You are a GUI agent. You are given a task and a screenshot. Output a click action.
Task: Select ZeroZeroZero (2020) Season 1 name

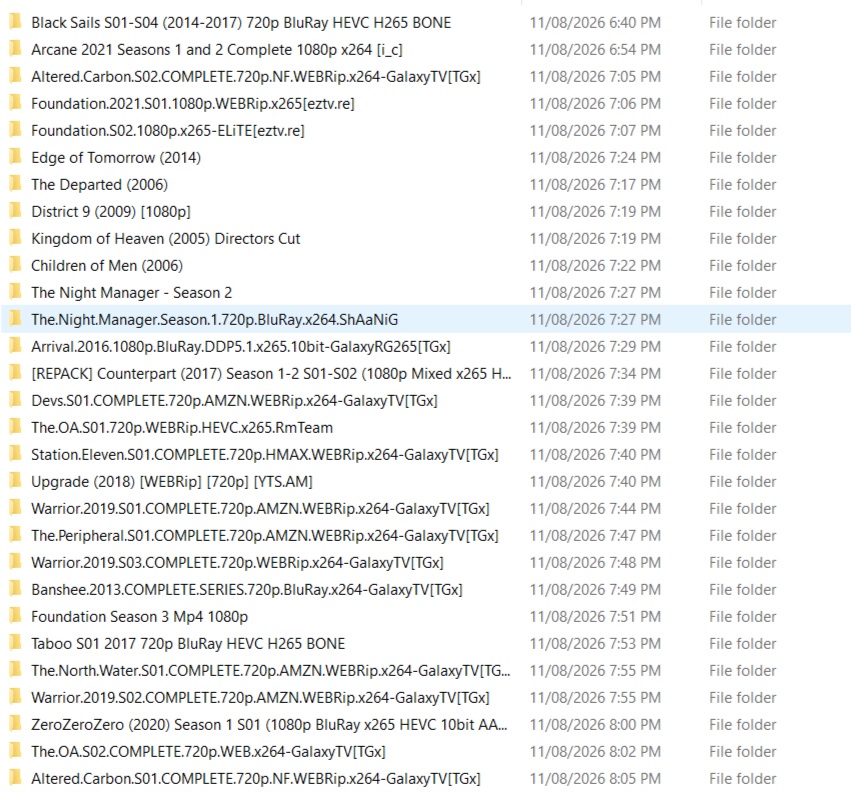[269, 725]
